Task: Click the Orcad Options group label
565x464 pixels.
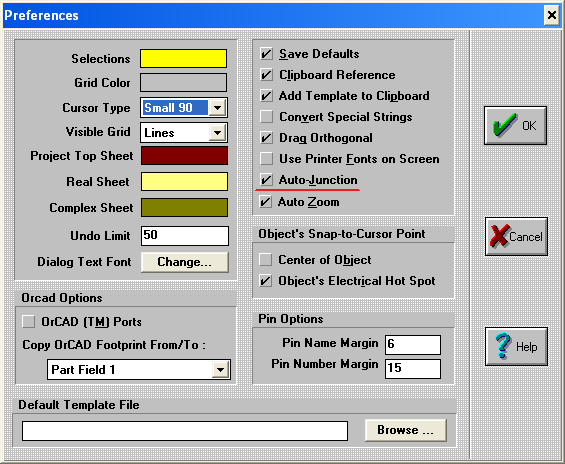Action: pyautogui.click(x=62, y=298)
